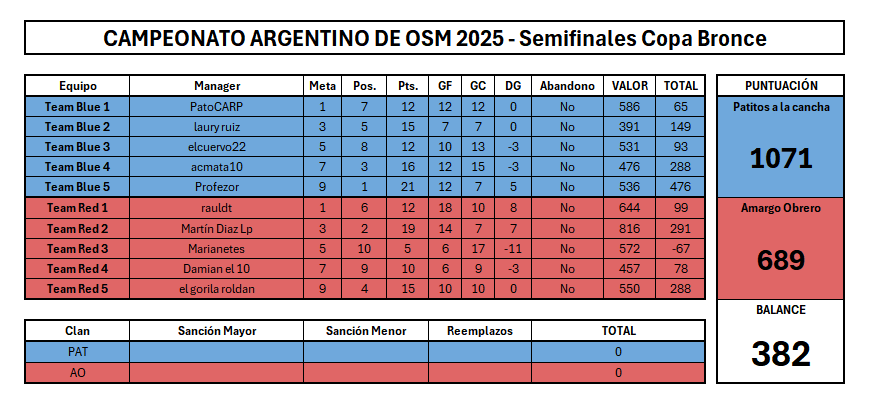Image resolution: width=882 pixels, height=405 pixels.
Task: Select the PUNTUACIÓN header cell
Action: tap(781, 86)
